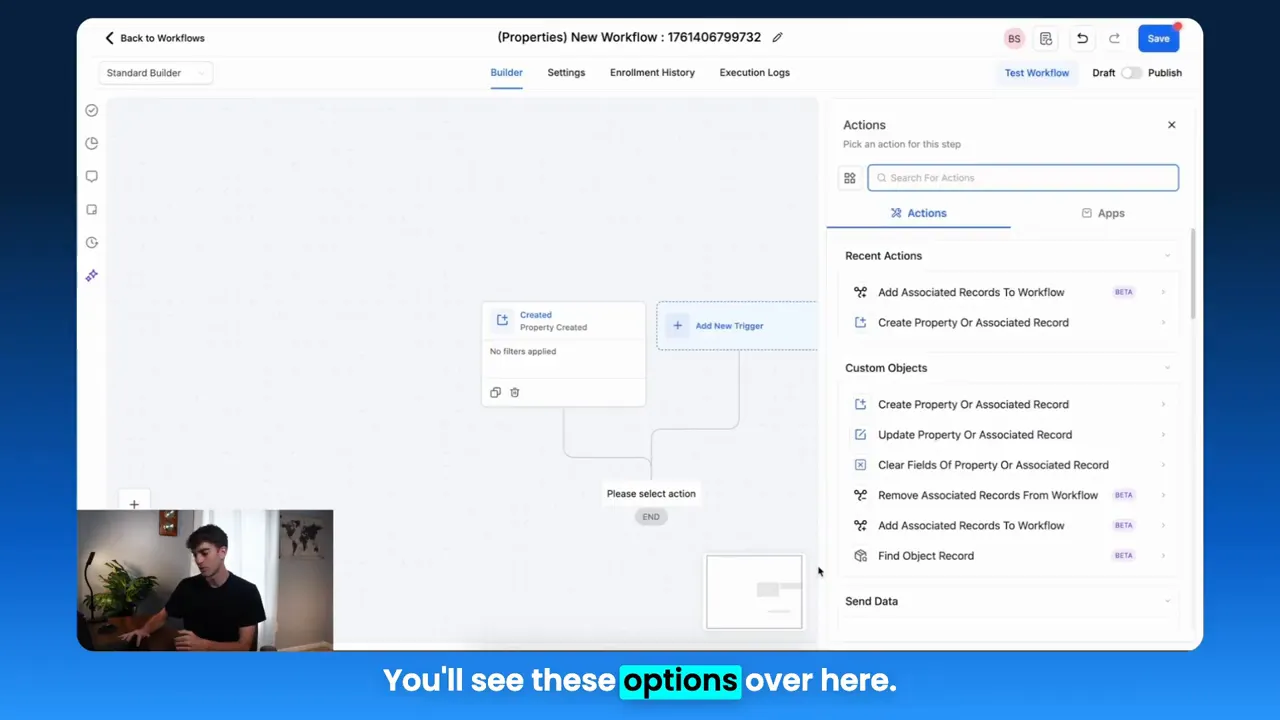Click the plus icon in Add New Trigger
This screenshot has width=1280, height=720.
tap(677, 326)
